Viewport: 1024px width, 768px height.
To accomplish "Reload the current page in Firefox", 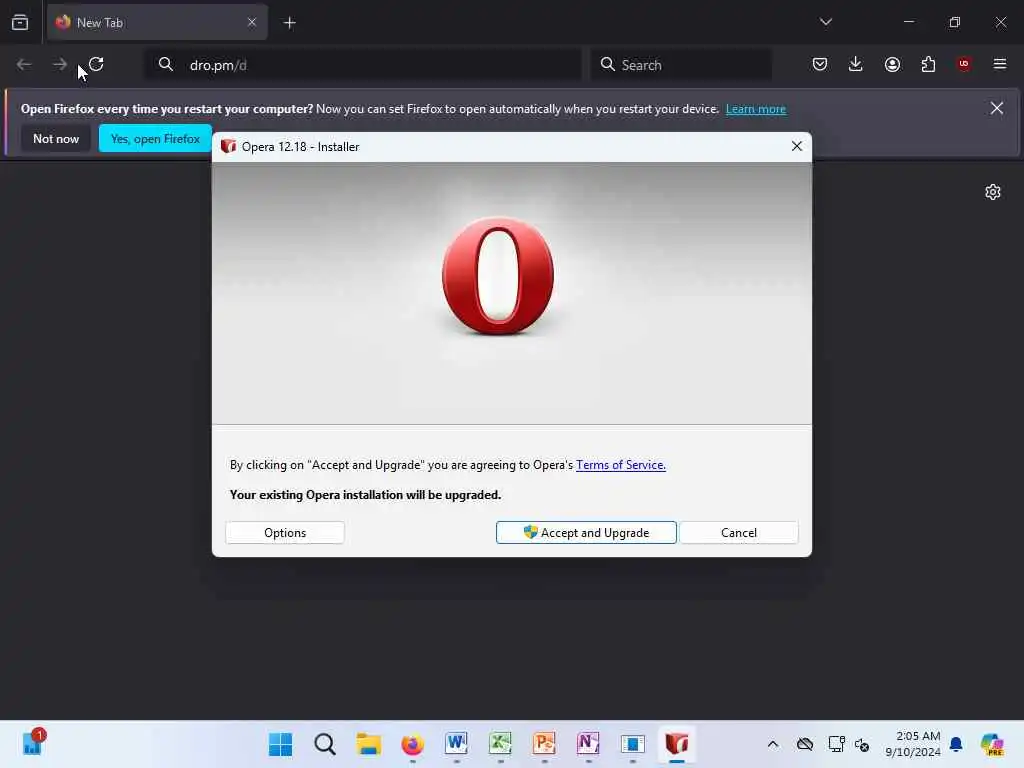I will [96, 64].
